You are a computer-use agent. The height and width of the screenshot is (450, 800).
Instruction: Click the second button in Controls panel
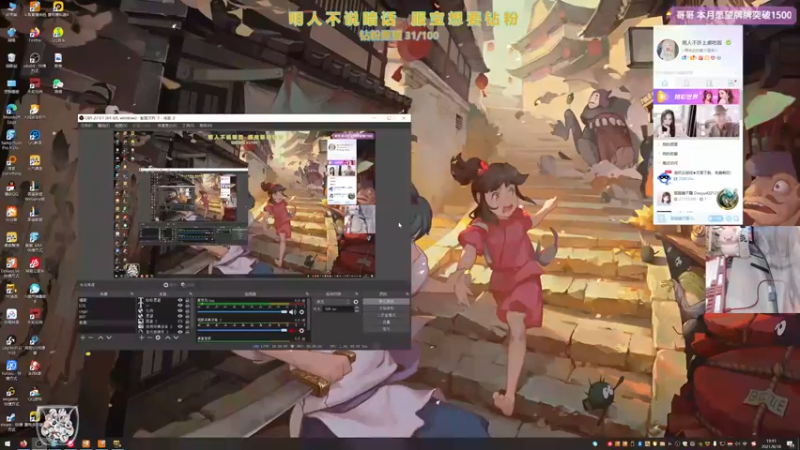coord(386,308)
